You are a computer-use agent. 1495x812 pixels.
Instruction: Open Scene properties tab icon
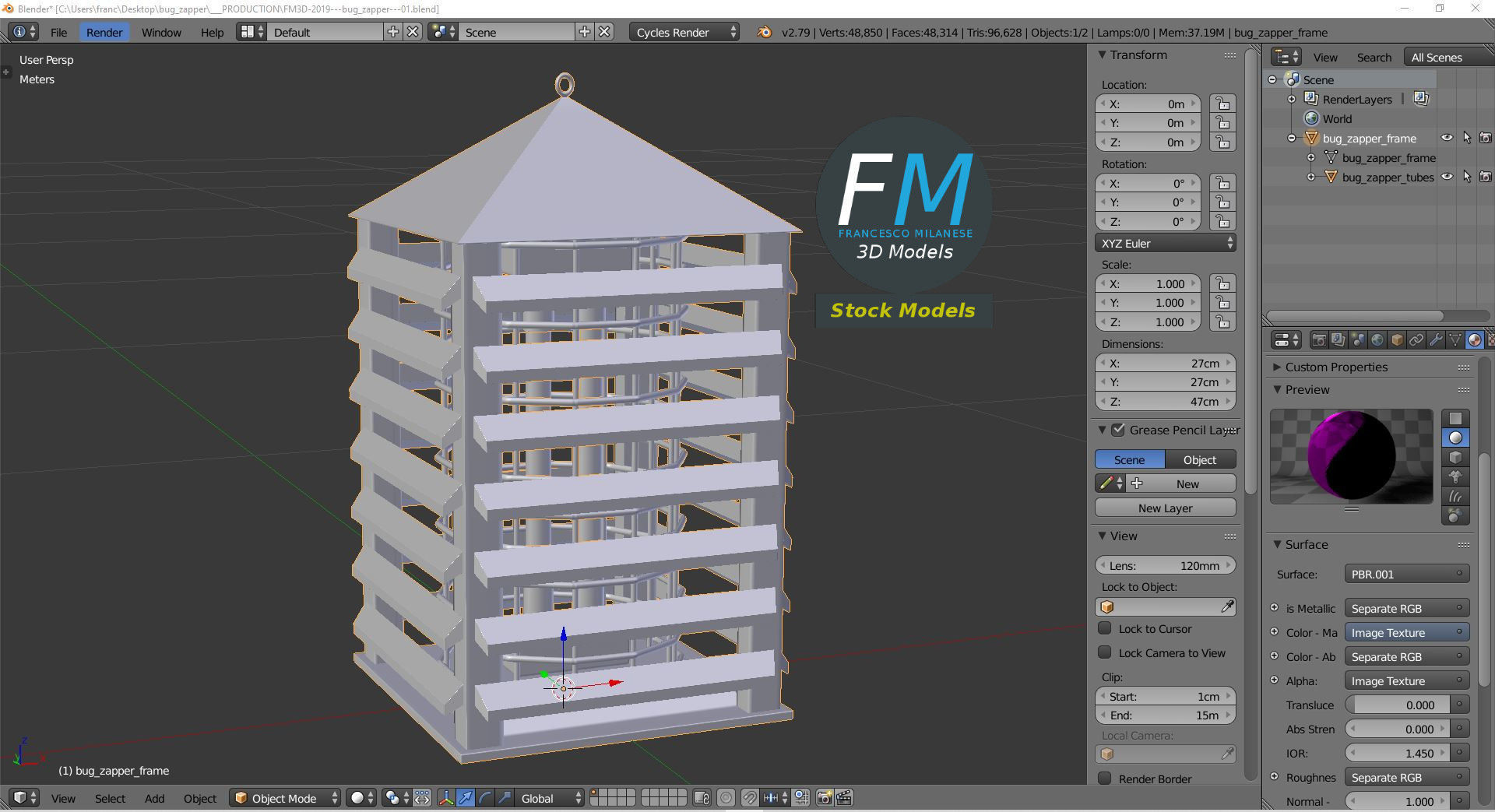pos(1358,340)
